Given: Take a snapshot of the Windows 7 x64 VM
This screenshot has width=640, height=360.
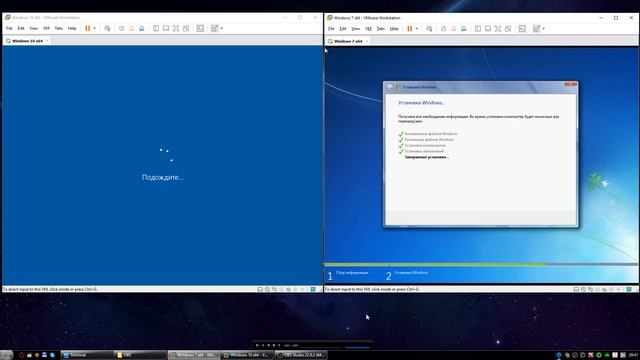Looking at the screenshot, I should click(x=443, y=29).
